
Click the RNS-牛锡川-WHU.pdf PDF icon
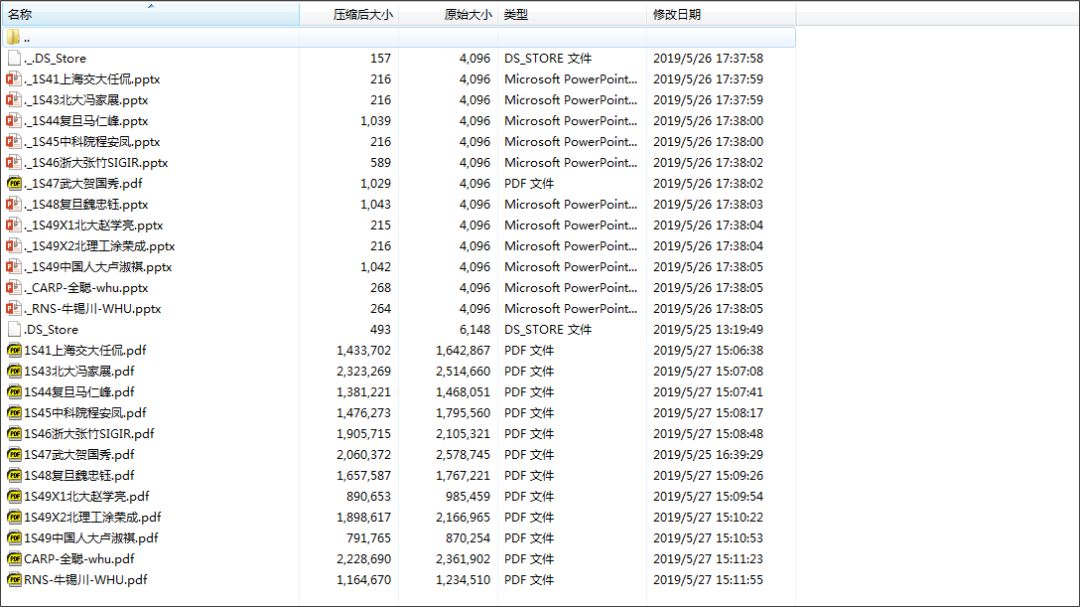point(14,579)
